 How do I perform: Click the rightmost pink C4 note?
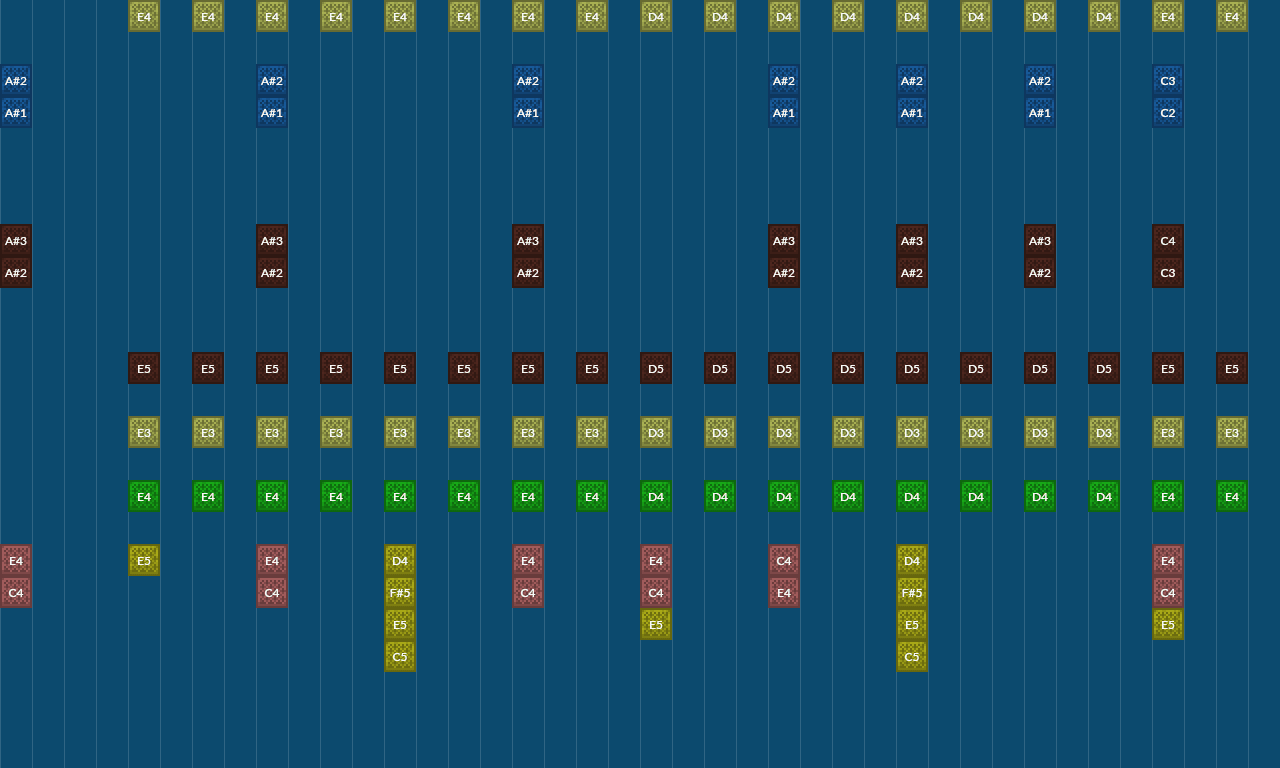1168,593
